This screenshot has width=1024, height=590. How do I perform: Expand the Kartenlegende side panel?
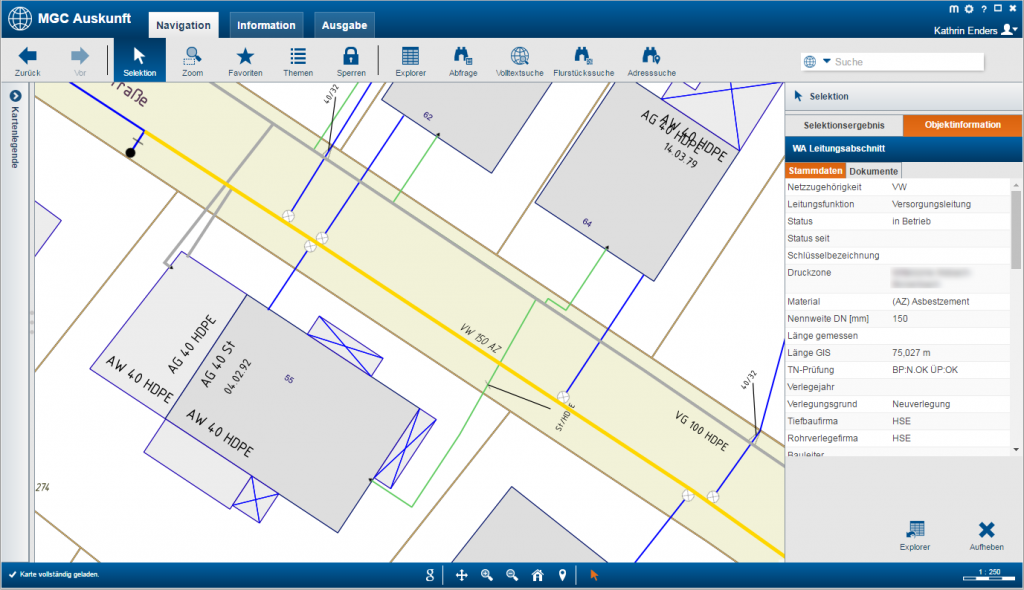click(16, 96)
